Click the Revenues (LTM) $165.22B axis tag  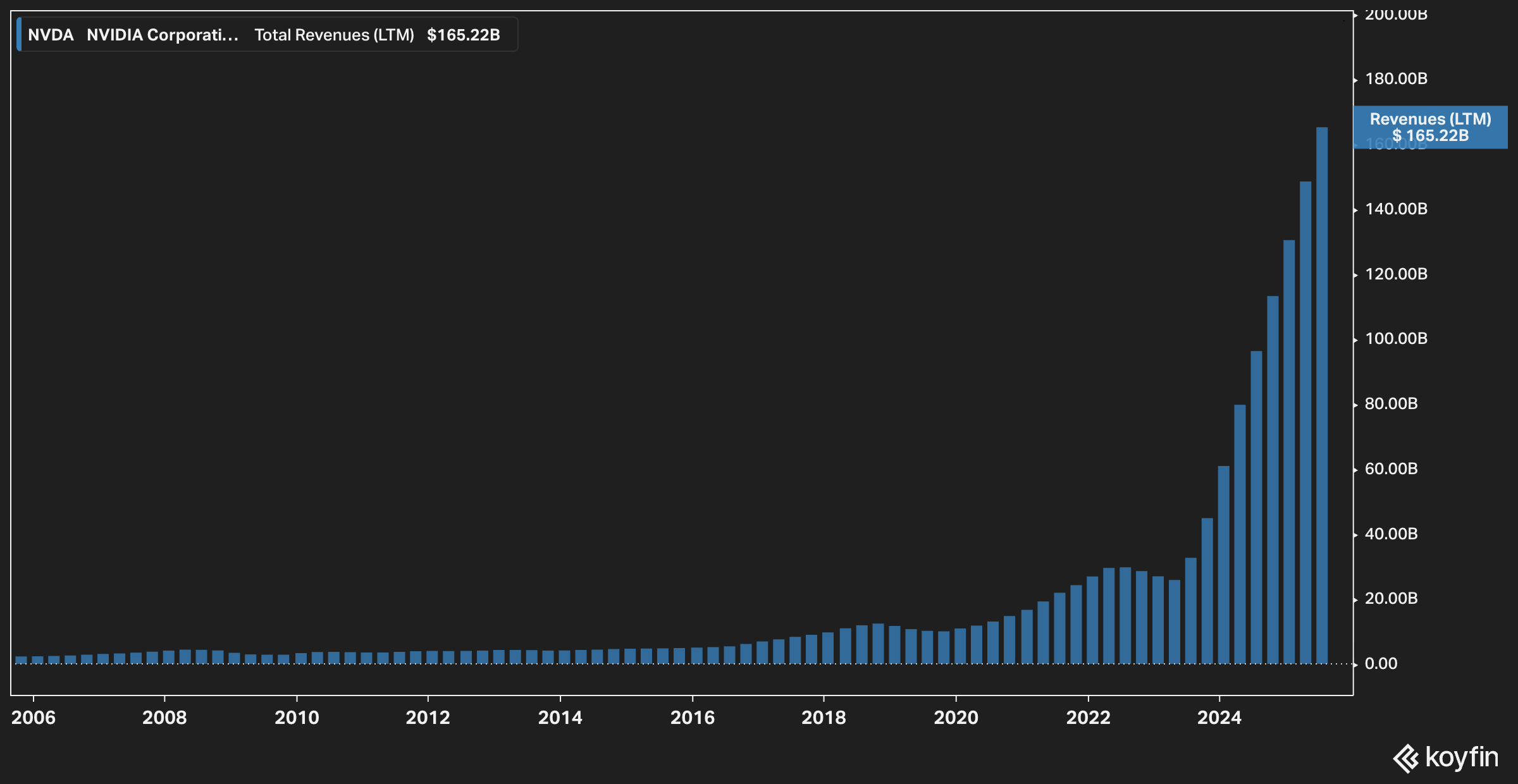click(x=1430, y=127)
